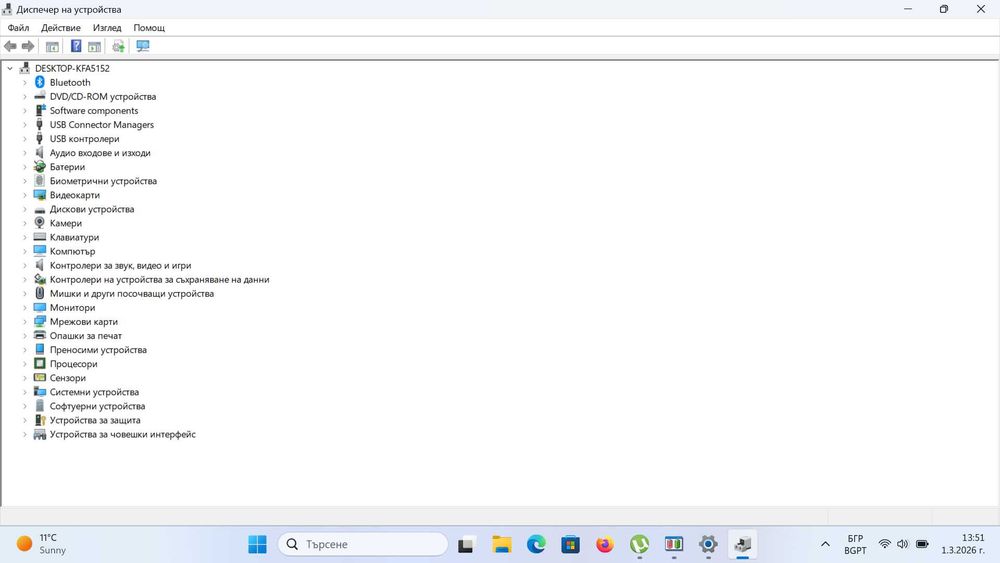Click the scan for hardware changes monitor icon

pos(143,46)
